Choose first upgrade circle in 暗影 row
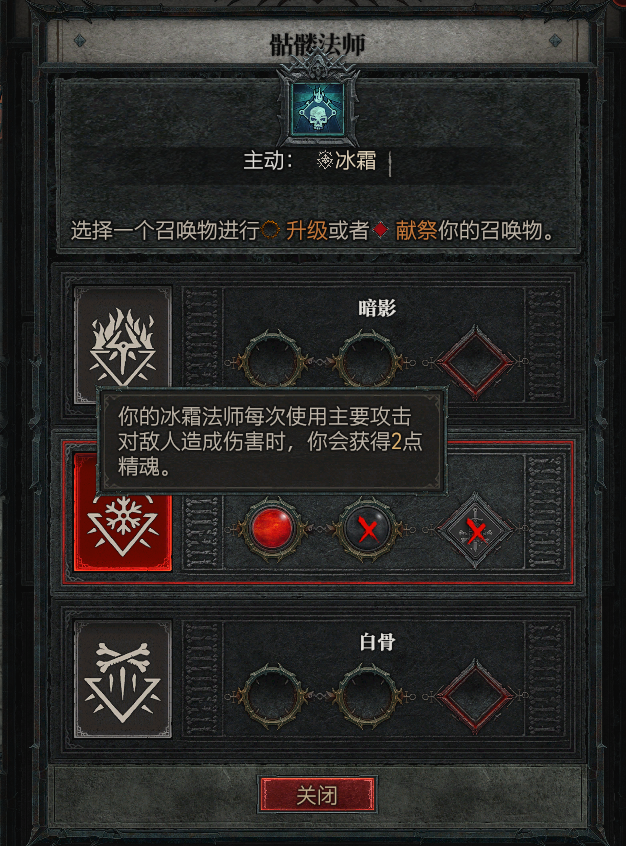626x846 pixels. pyautogui.click(x=272, y=361)
